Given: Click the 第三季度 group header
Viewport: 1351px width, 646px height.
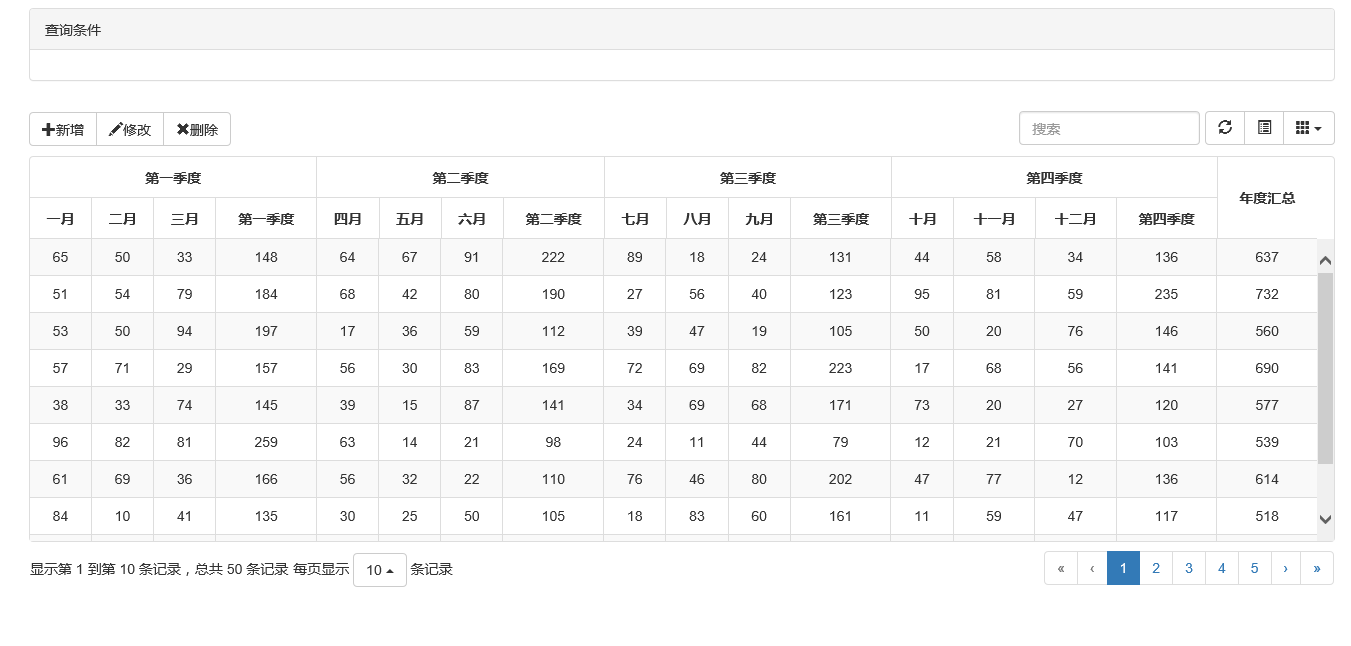Looking at the screenshot, I should click(x=748, y=178).
